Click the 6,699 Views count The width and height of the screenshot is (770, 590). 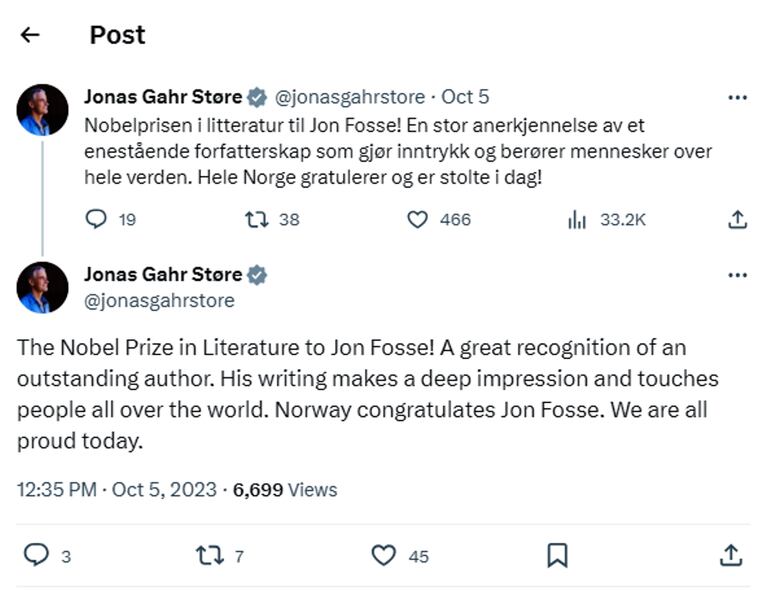click(285, 490)
